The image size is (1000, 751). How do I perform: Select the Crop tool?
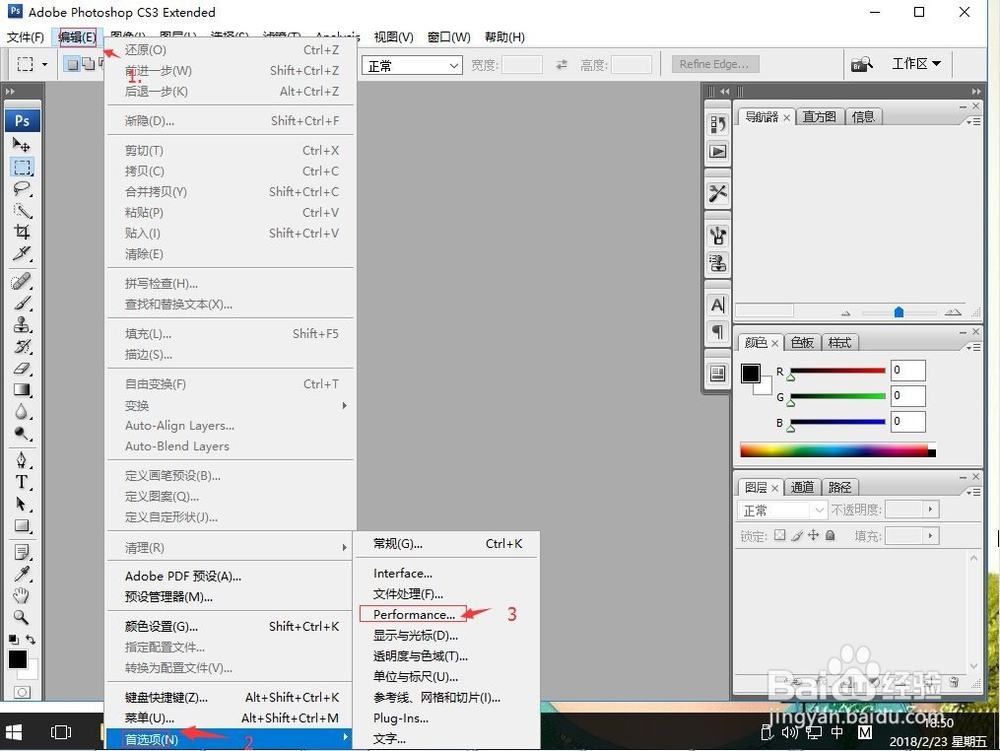[22, 232]
